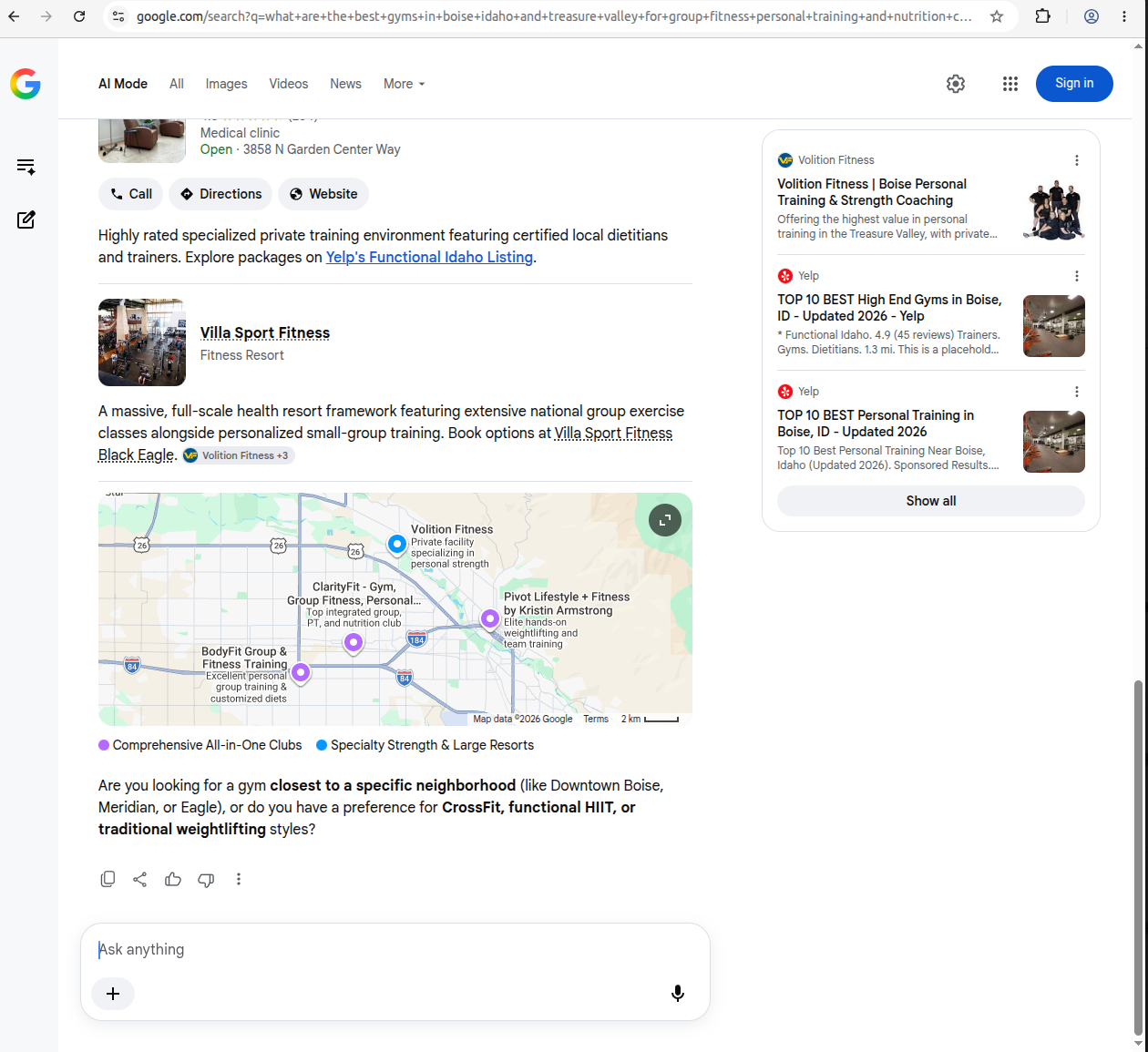The height and width of the screenshot is (1052, 1148).
Task: Reload the current page
Action: click(x=79, y=16)
